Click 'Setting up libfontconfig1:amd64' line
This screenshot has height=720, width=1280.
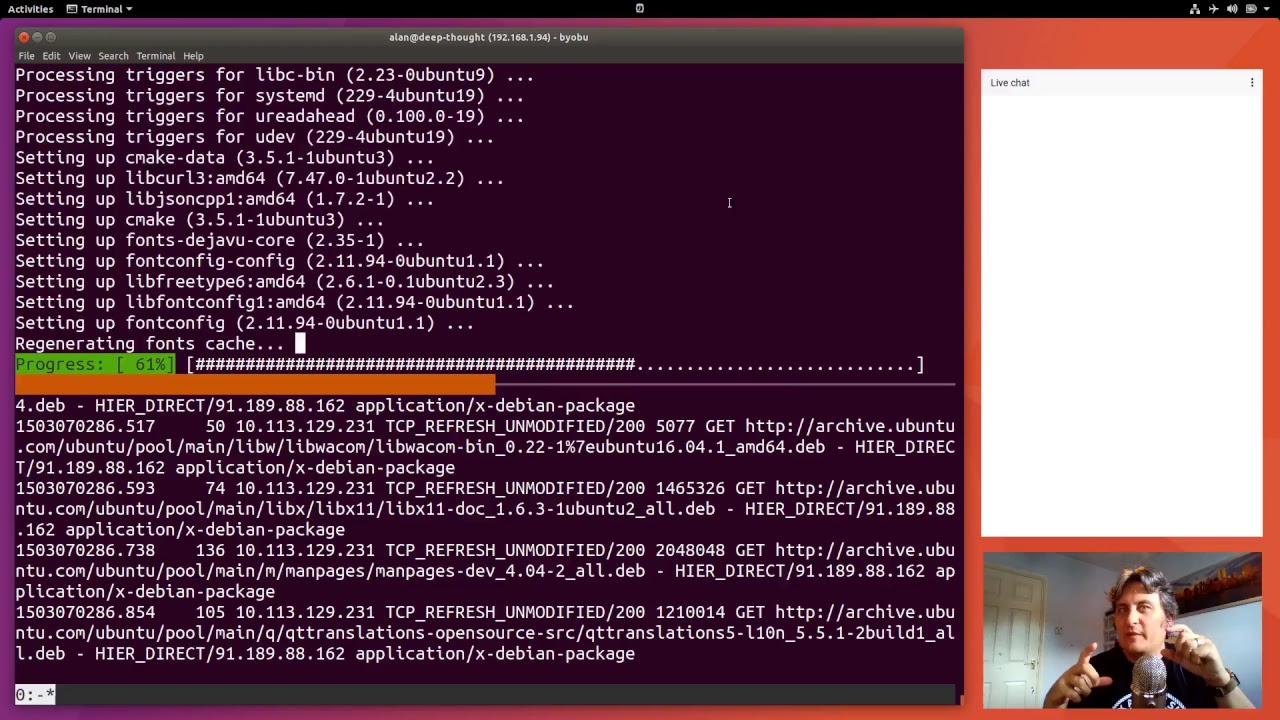tap(295, 303)
